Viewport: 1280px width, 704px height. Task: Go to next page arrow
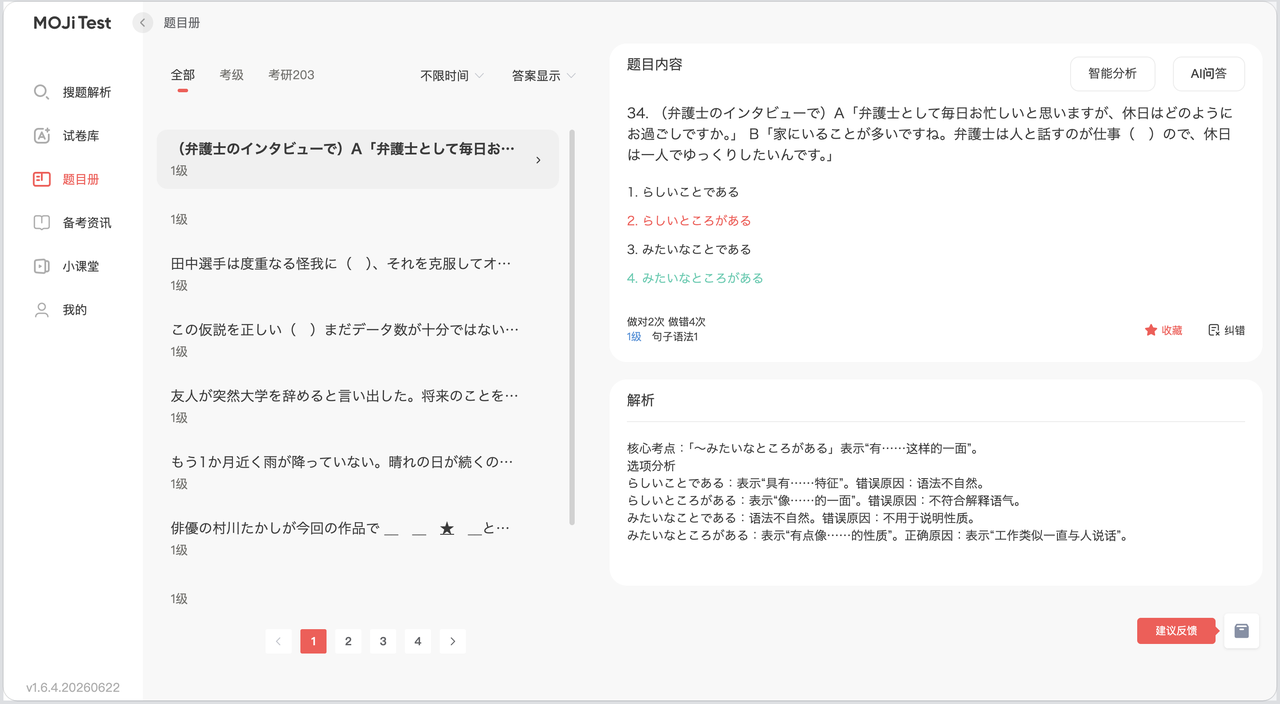453,641
